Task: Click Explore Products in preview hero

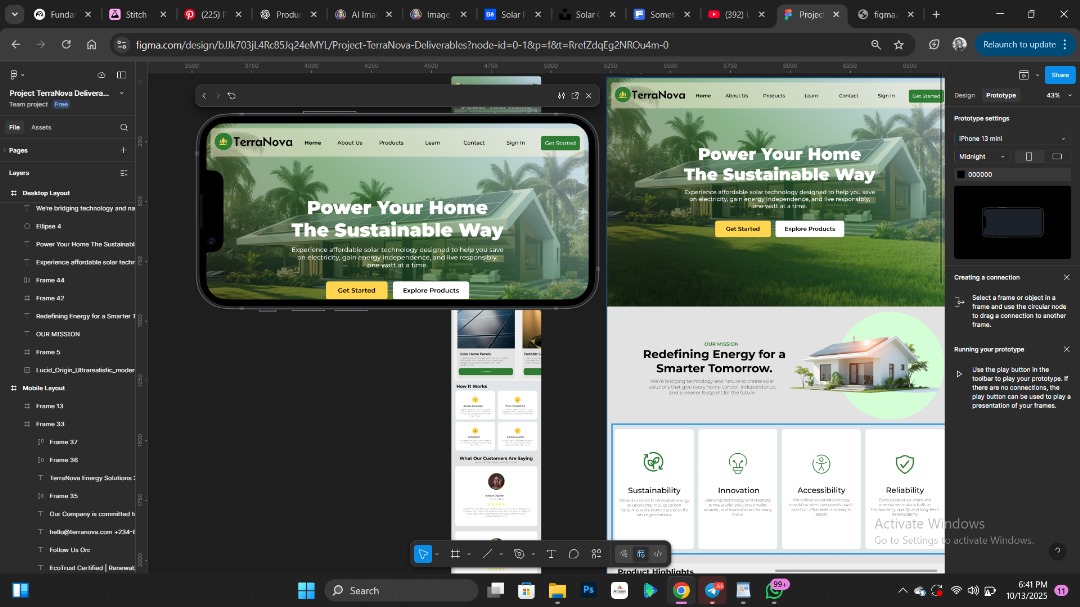Action: point(430,291)
